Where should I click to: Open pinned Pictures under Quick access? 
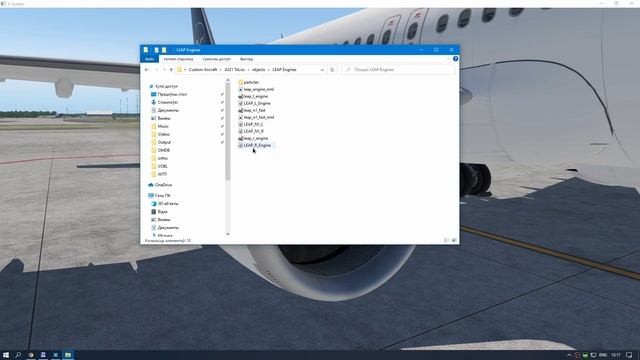(x=161, y=118)
